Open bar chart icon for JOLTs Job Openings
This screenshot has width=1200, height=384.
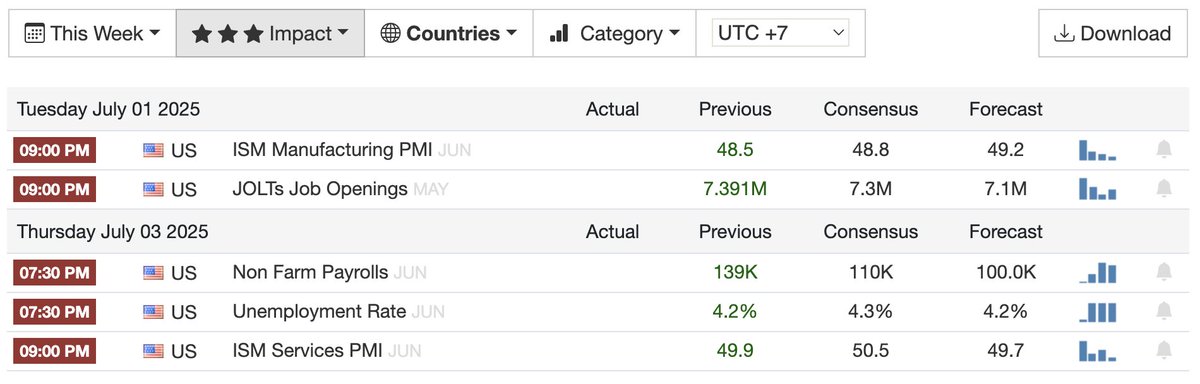point(1097,189)
